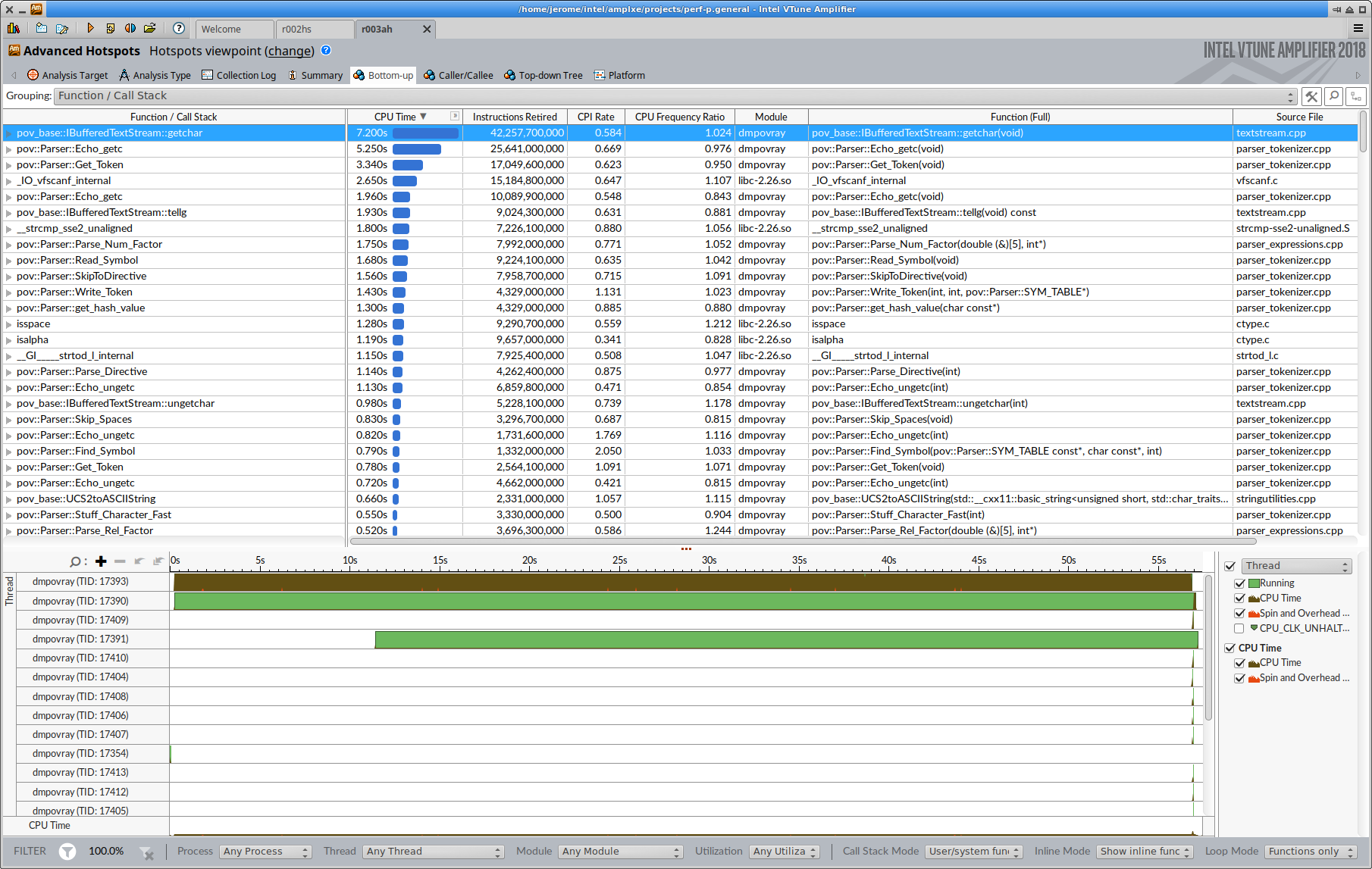Open the grid customization hammer tool
The image size is (1372, 869).
(1311, 96)
